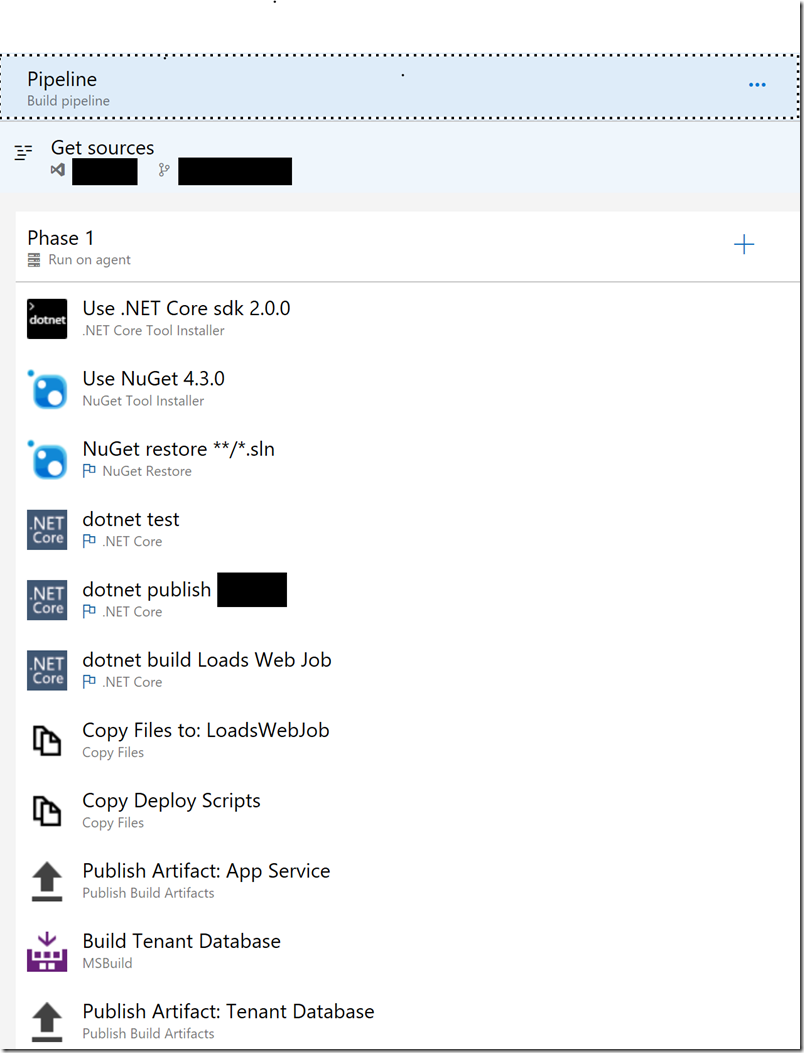
Task: Click the flag icon under dotnet publish
Action: click(89, 611)
